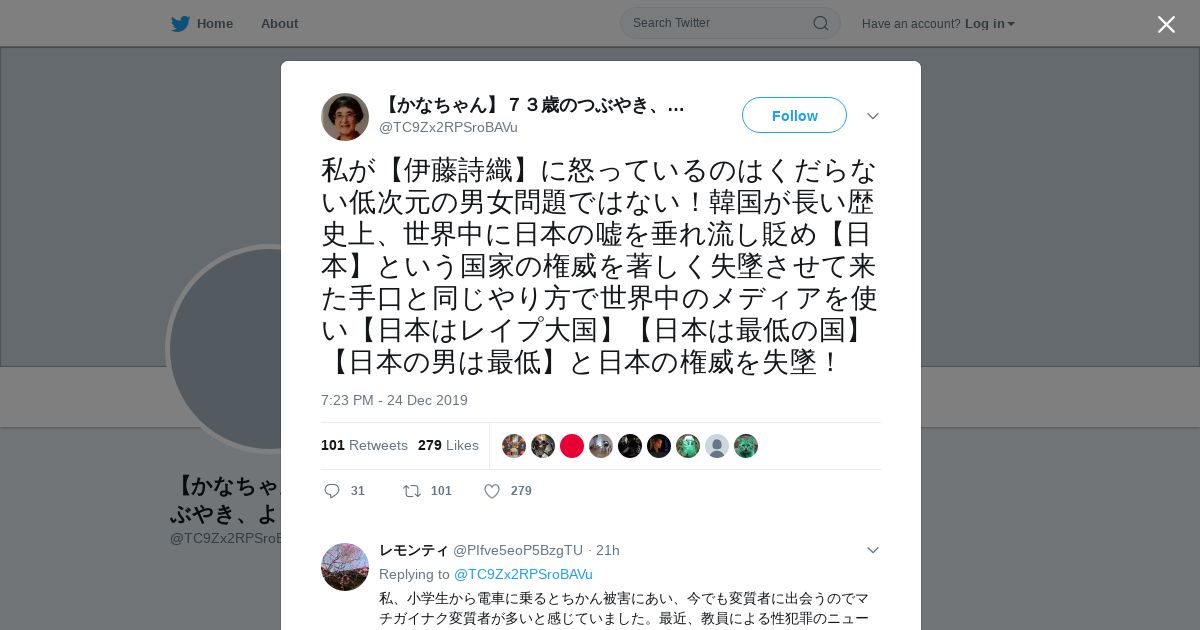Screen dimensions: 1200x630
Task: Click the red circle liker avatar
Action: [572, 446]
